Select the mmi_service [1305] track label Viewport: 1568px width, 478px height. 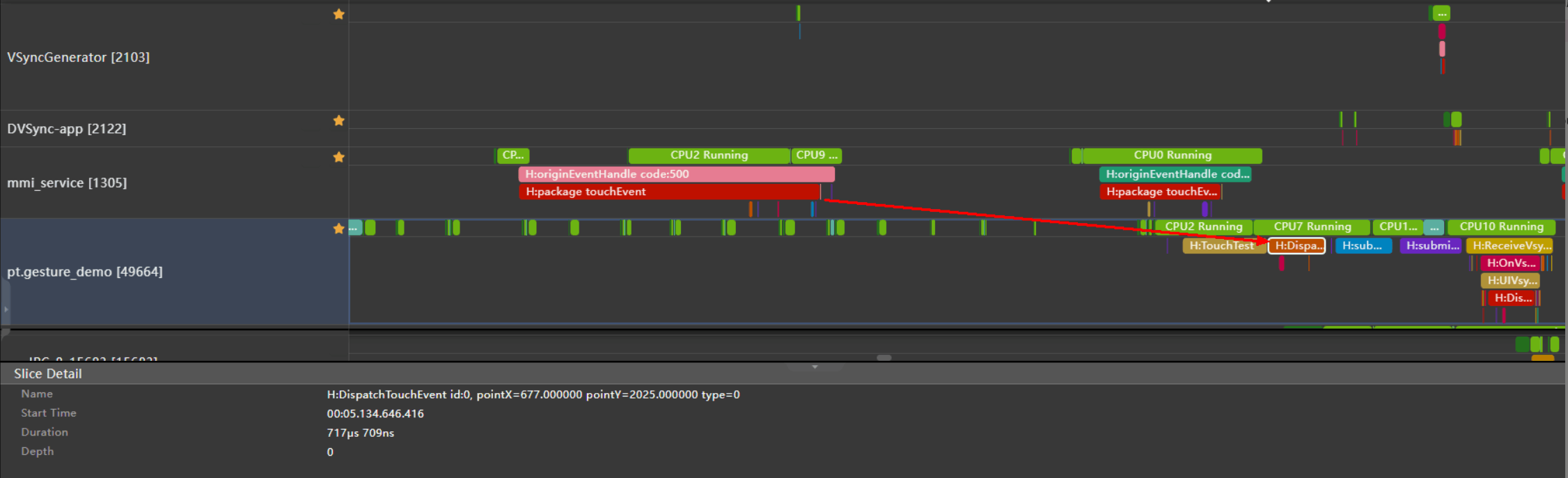67,183
